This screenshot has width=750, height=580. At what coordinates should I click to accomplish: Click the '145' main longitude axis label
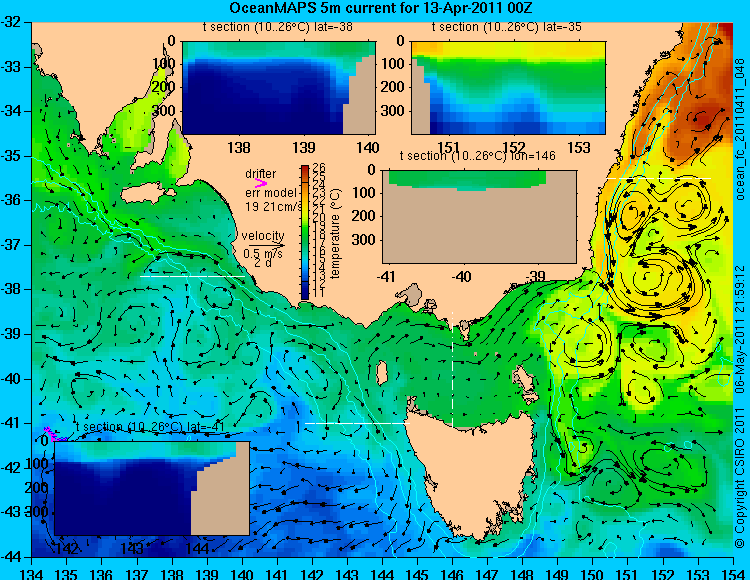418,573
